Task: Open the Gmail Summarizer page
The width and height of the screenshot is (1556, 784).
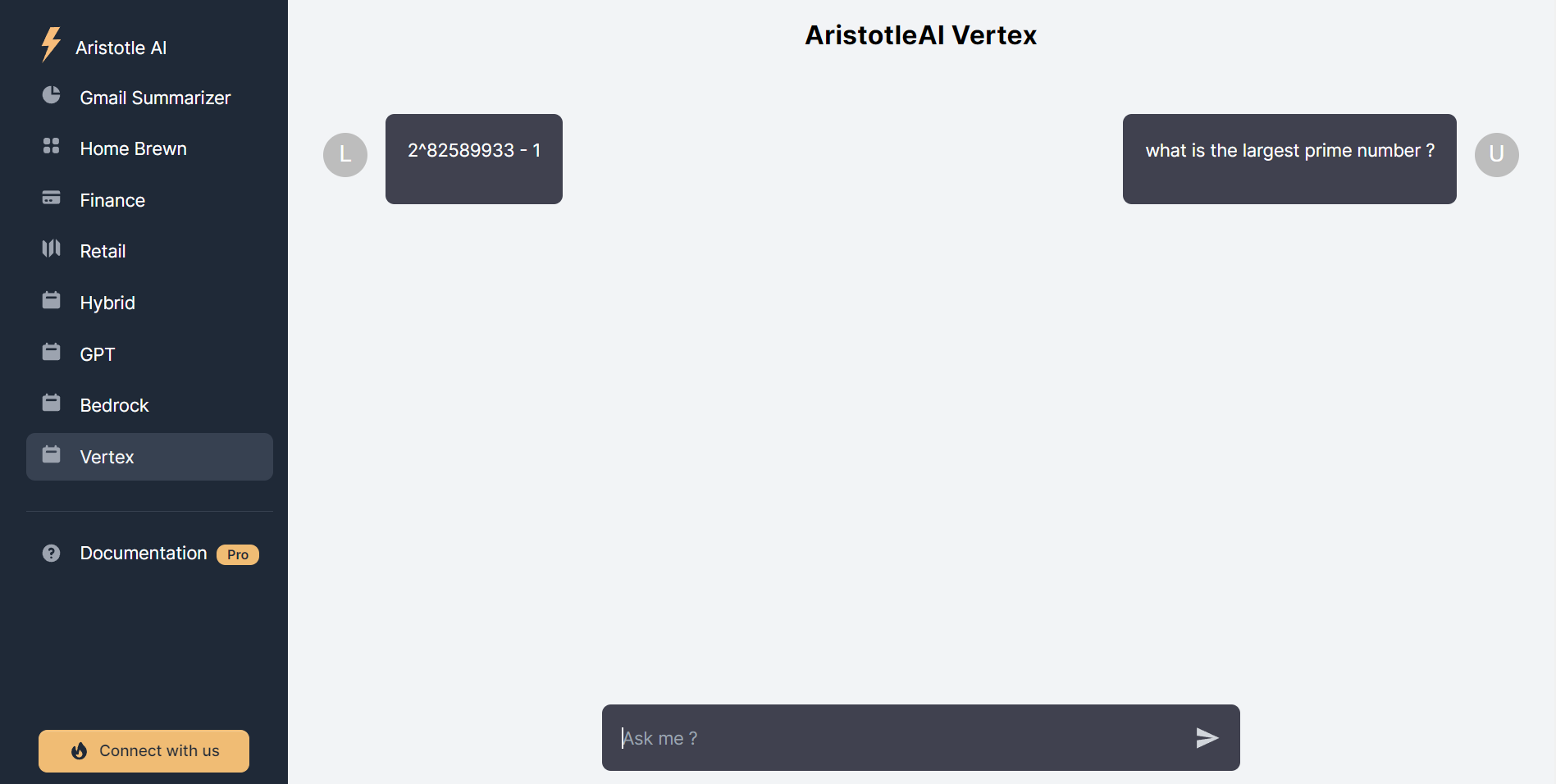Action: pyautogui.click(x=155, y=98)
